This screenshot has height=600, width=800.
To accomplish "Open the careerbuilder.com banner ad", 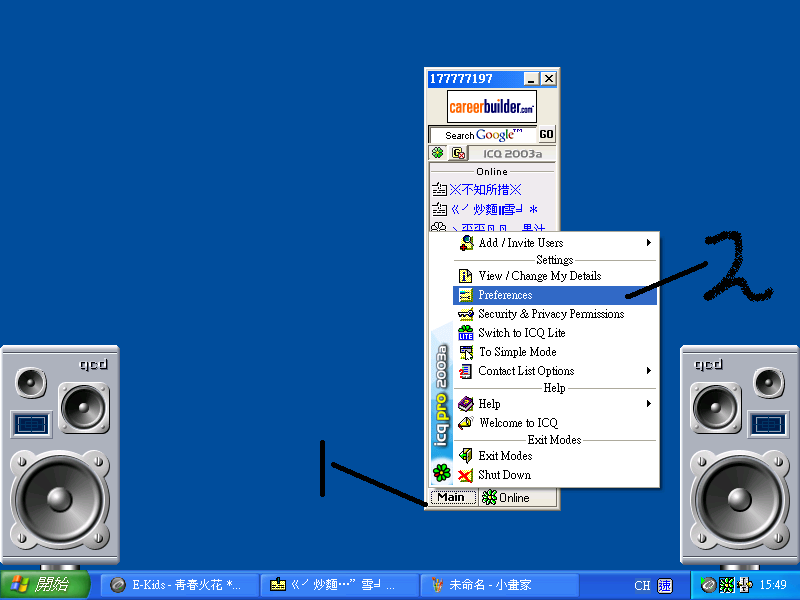I will (x=492, y=107).
